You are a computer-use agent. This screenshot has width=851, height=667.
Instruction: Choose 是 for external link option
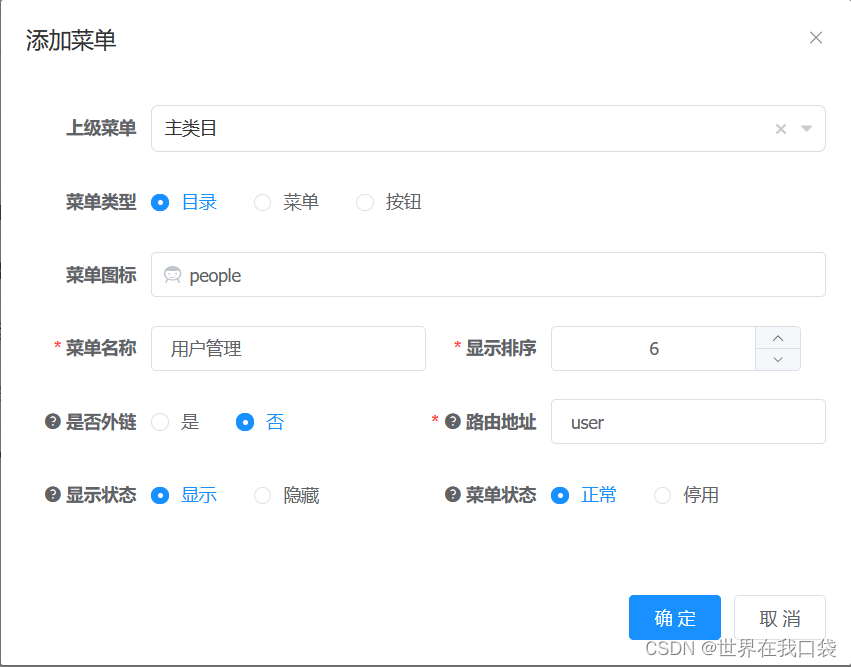[160, 421]
